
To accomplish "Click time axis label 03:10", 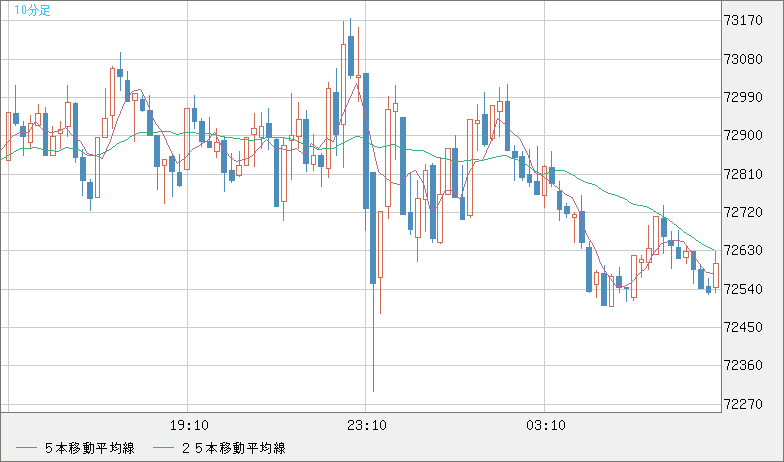I will coord(546,426).
